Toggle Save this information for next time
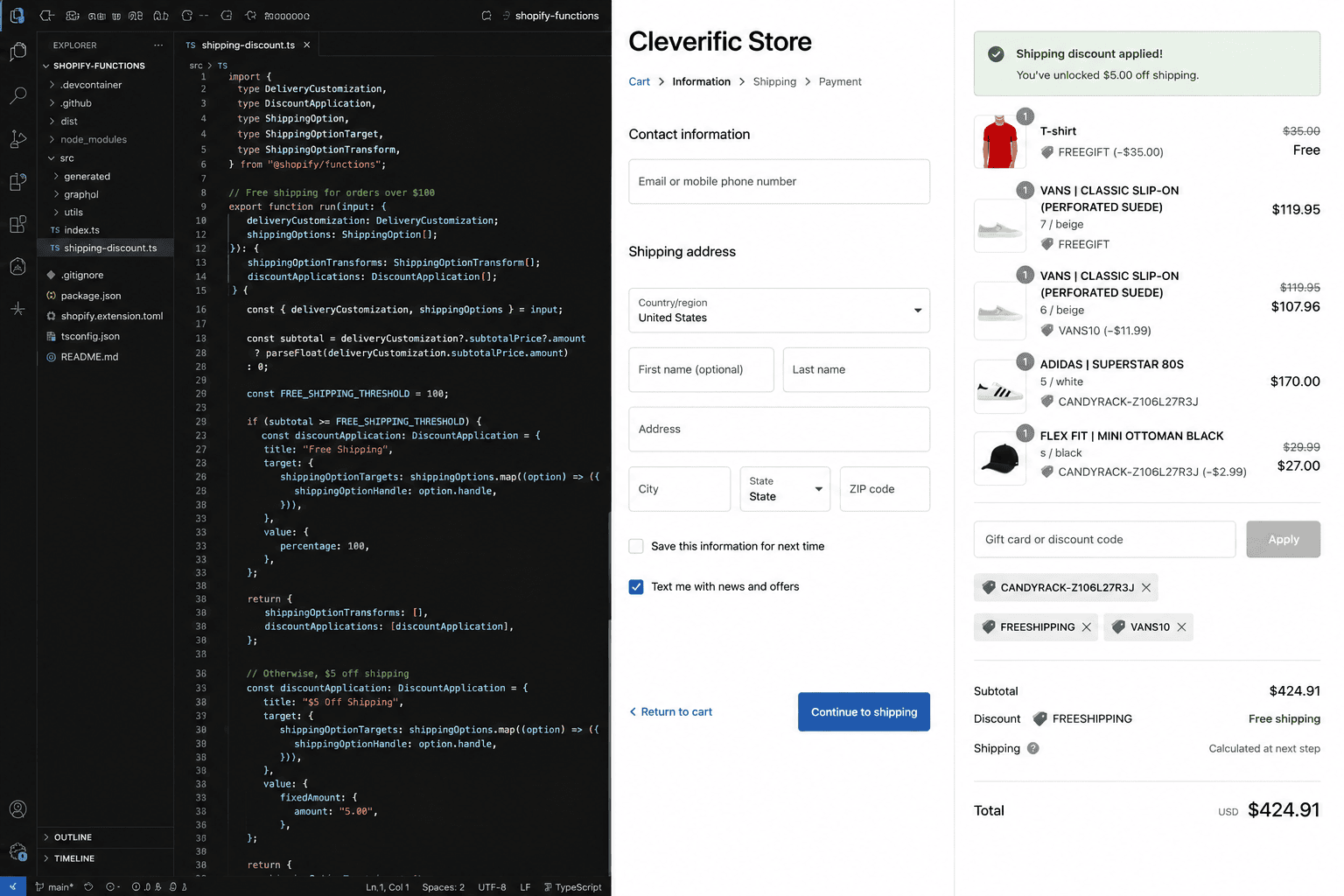This screenshot has width=1344, height=896. coord(636,546)
